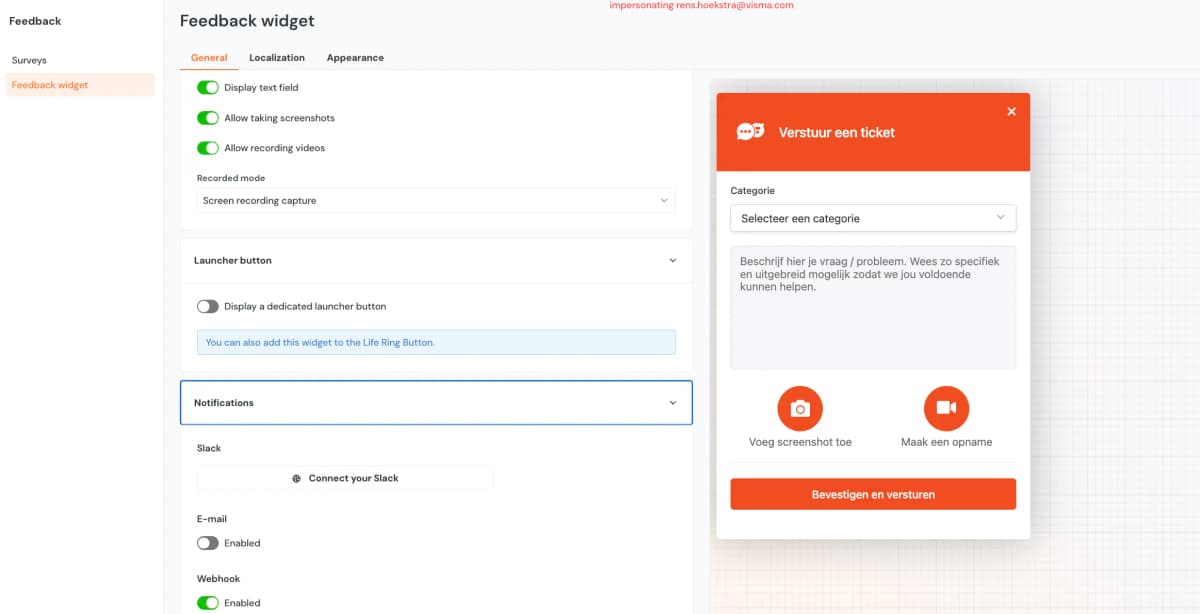
Task: Collapse the Launcher button section
Action: (672, 260)
